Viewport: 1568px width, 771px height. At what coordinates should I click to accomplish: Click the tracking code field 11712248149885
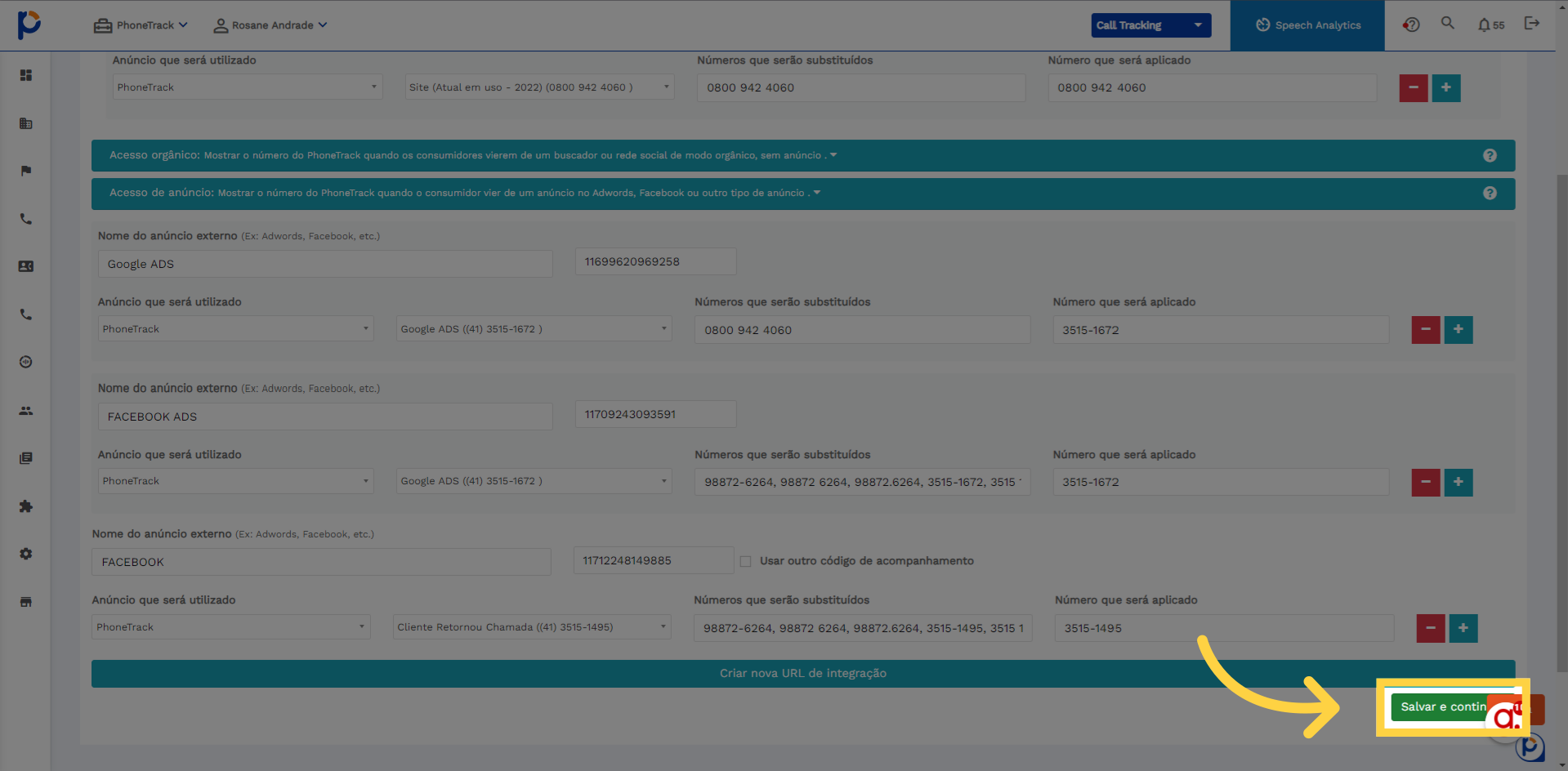[x=654, y=560]
